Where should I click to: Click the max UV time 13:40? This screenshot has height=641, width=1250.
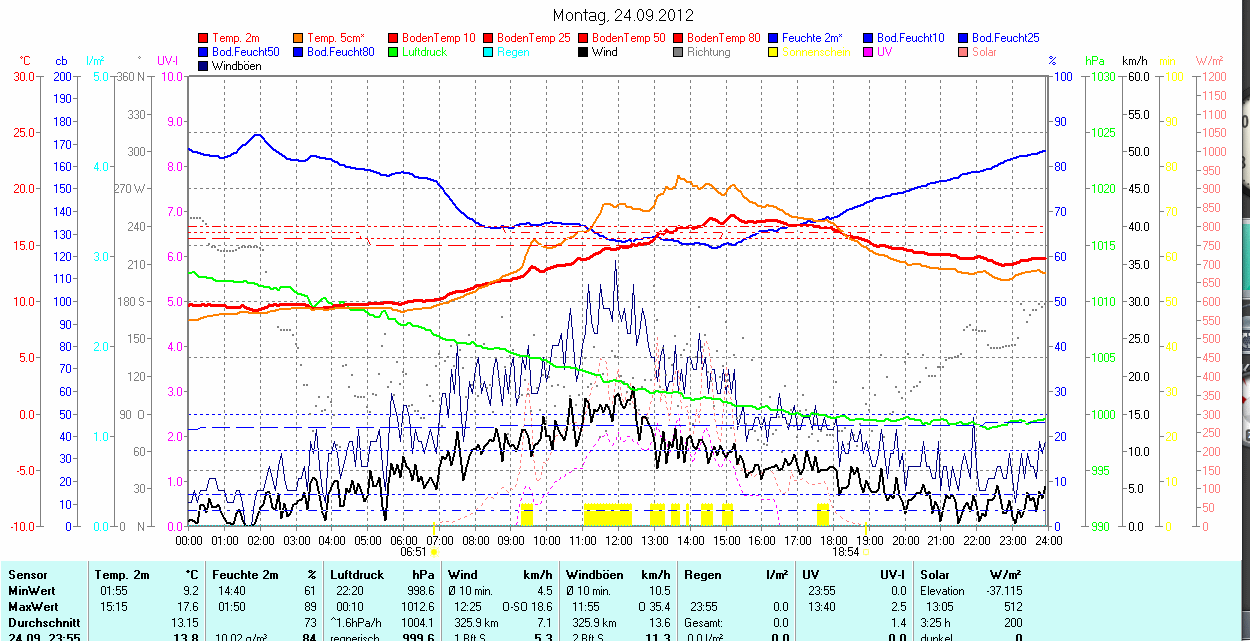(x=823, y=607)
